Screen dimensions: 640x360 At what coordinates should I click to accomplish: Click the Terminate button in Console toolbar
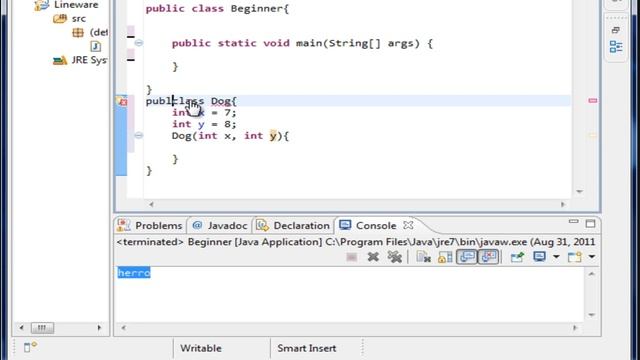[x=351, y=257]
